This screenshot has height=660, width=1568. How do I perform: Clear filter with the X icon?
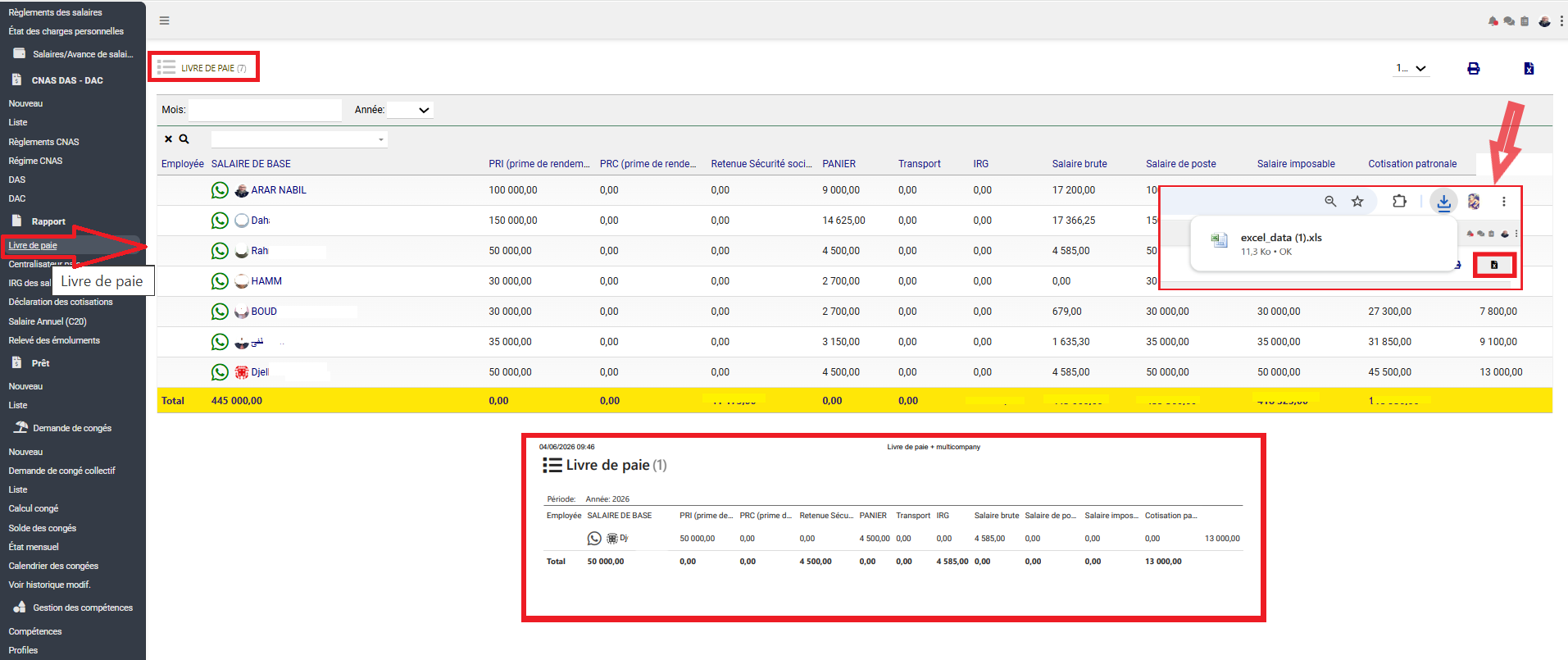coord(168,139)
